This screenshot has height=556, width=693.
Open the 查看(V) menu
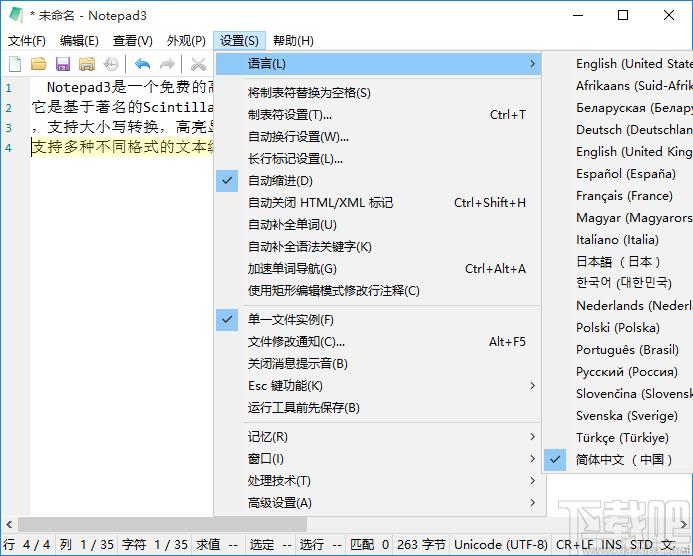pos(132,41)
